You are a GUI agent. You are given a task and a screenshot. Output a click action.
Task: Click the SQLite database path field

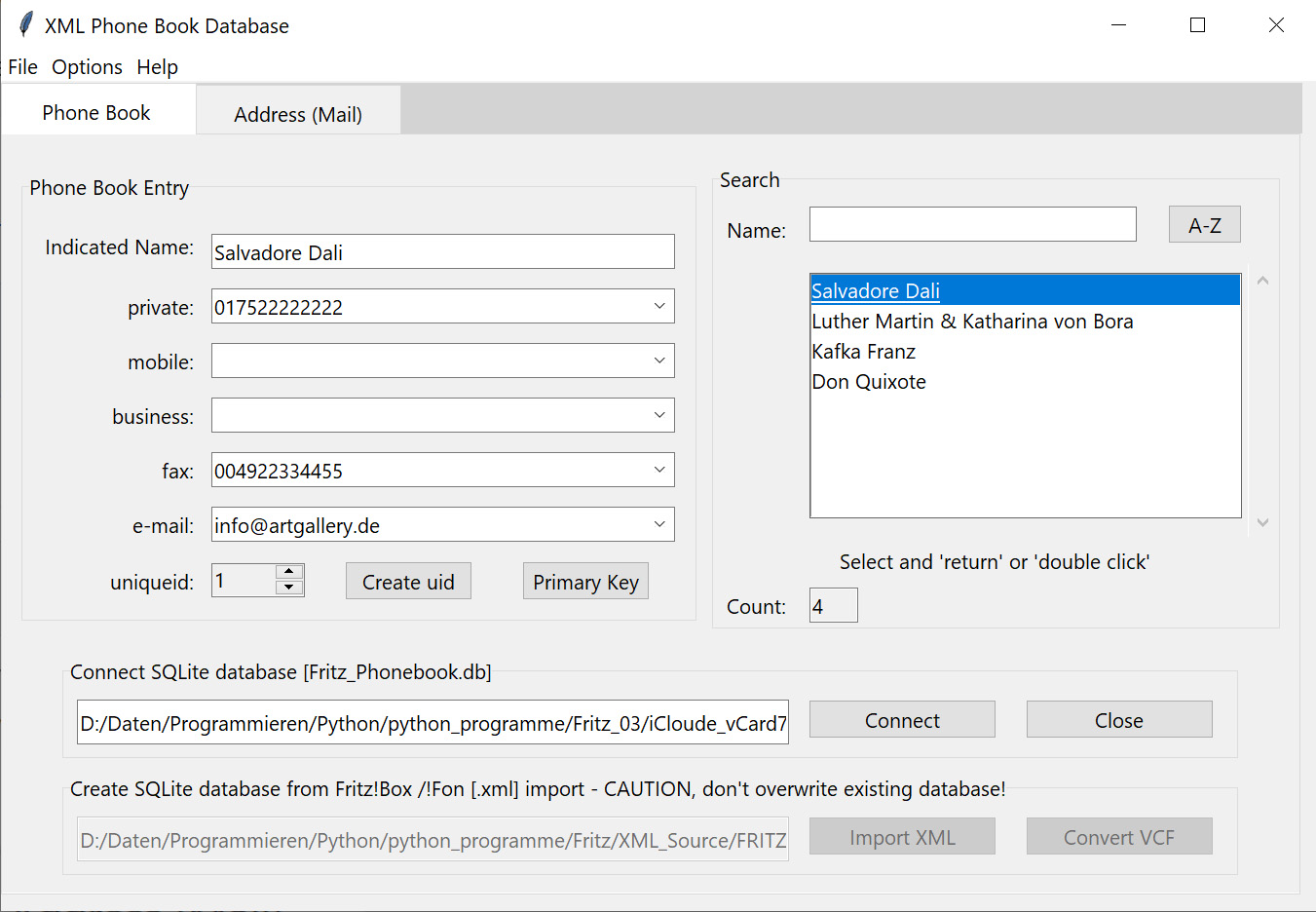pos(432,722)
